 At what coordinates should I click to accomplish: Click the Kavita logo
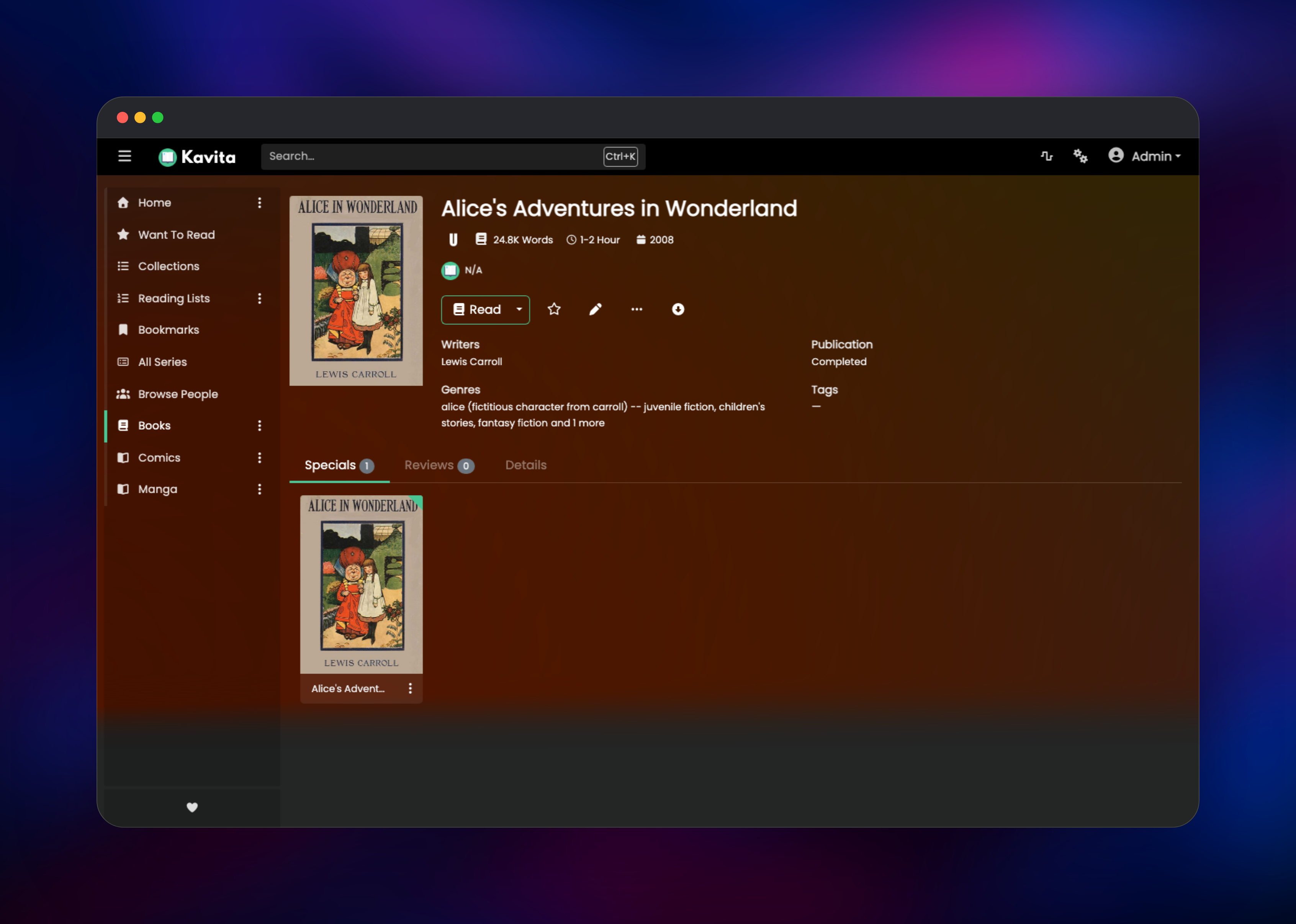[197, 157]
